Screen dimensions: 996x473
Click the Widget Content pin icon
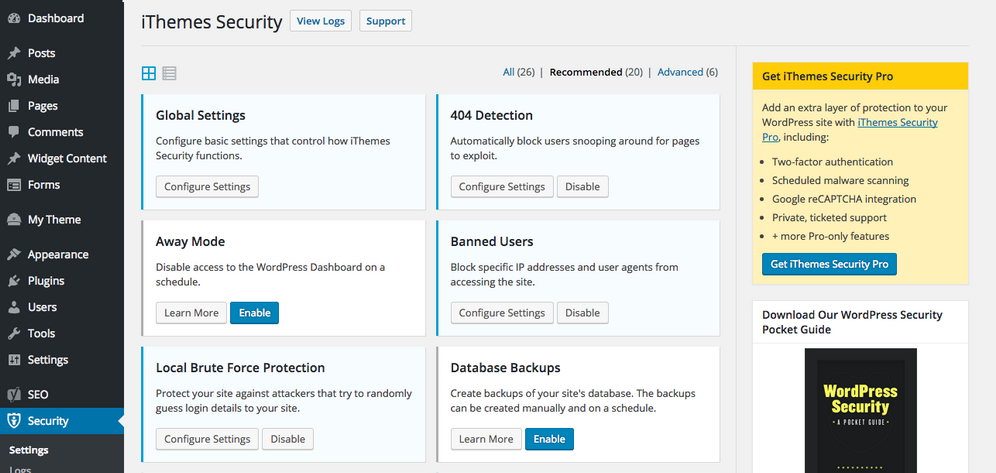pyautogui.click(x=14, y=159)
